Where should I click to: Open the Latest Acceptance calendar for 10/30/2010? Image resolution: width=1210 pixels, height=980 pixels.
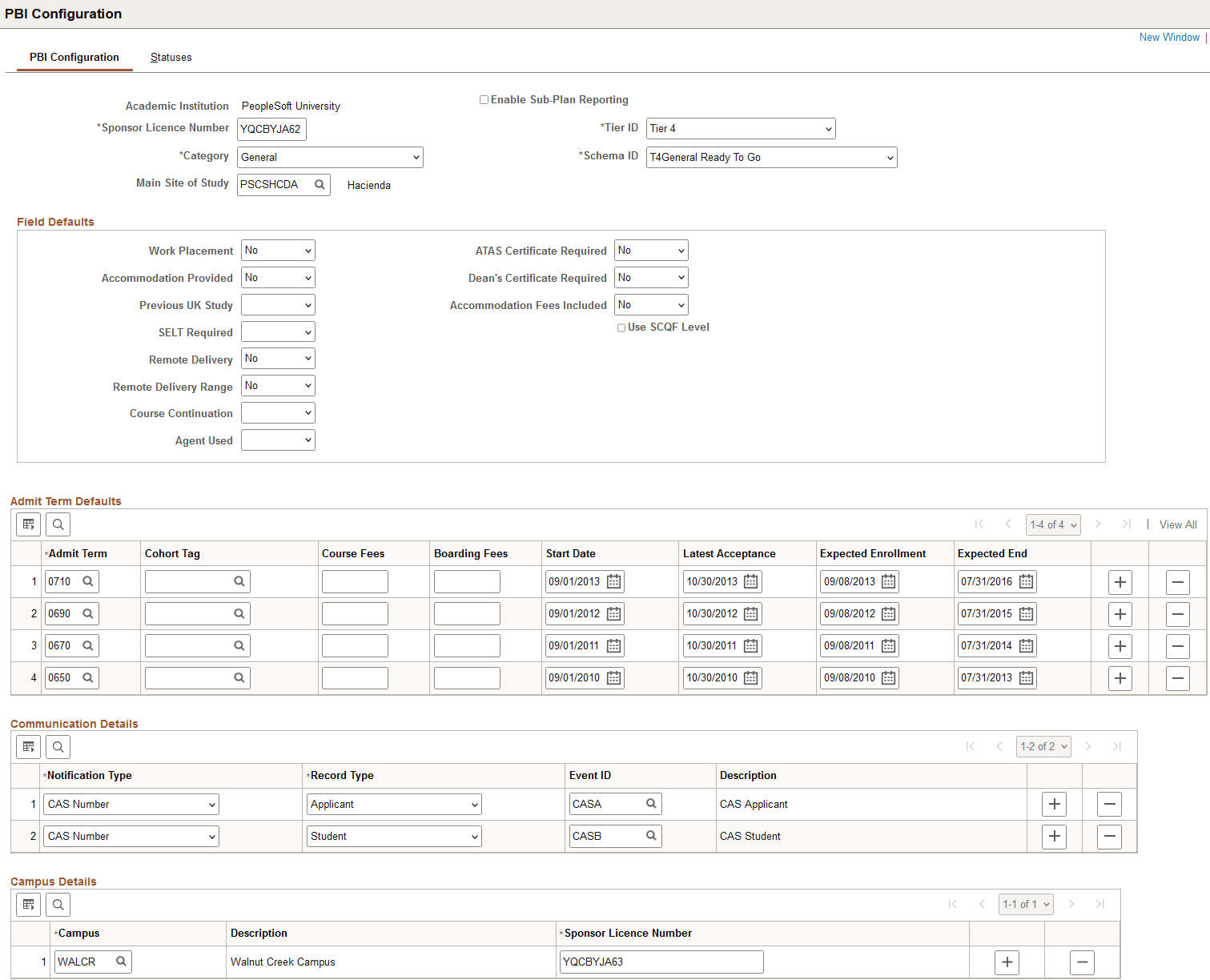(750, 677)
